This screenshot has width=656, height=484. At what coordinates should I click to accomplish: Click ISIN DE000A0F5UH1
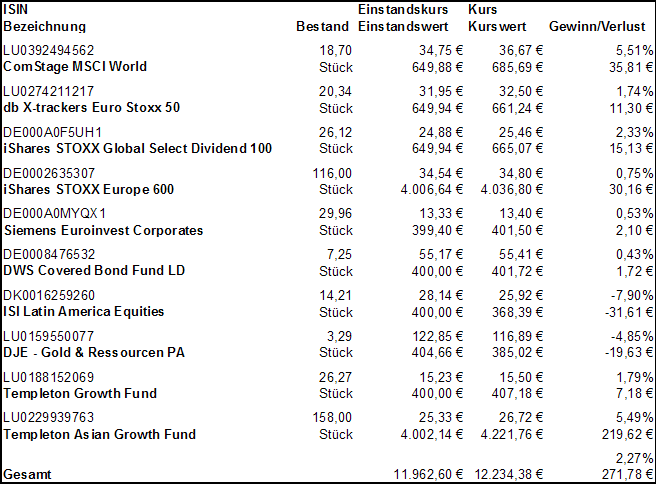pos(52,132)
